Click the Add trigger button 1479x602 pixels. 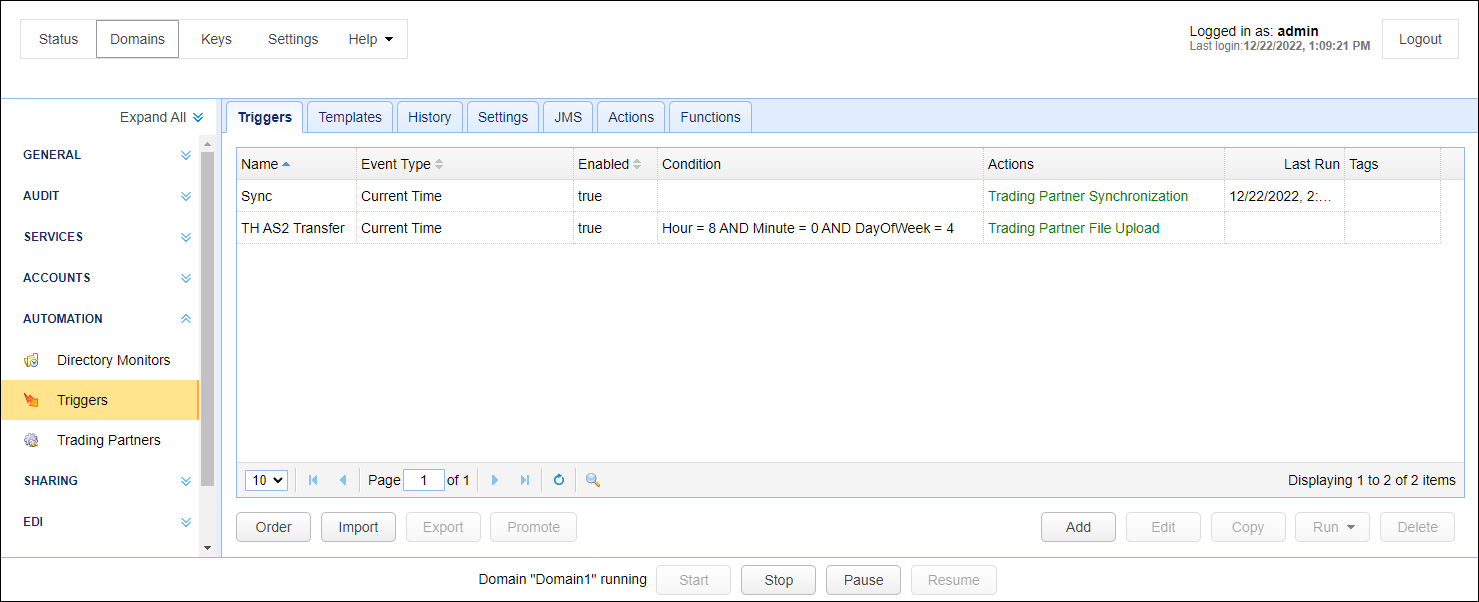click(1078, 527)
